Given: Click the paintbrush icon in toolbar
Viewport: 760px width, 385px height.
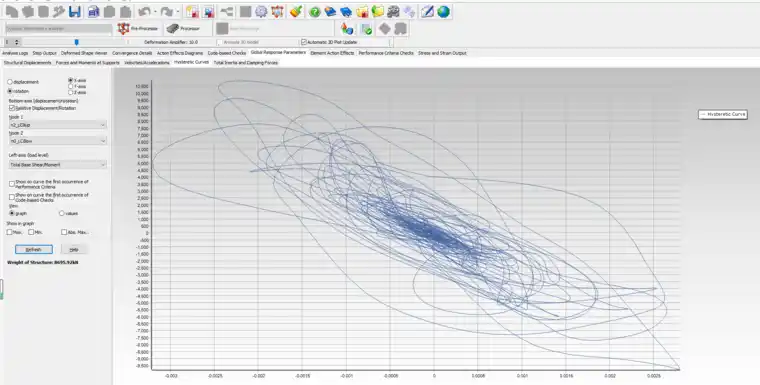Looking at the screenshot, I should 296,11.
